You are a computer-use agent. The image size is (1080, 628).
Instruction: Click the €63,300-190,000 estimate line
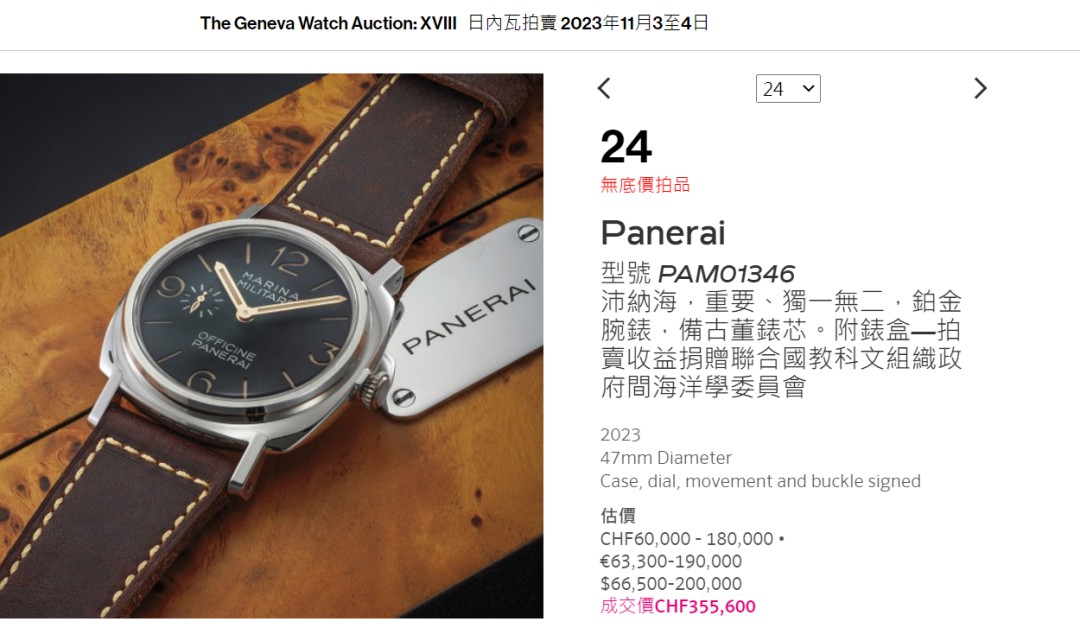[x=671, y=561]
